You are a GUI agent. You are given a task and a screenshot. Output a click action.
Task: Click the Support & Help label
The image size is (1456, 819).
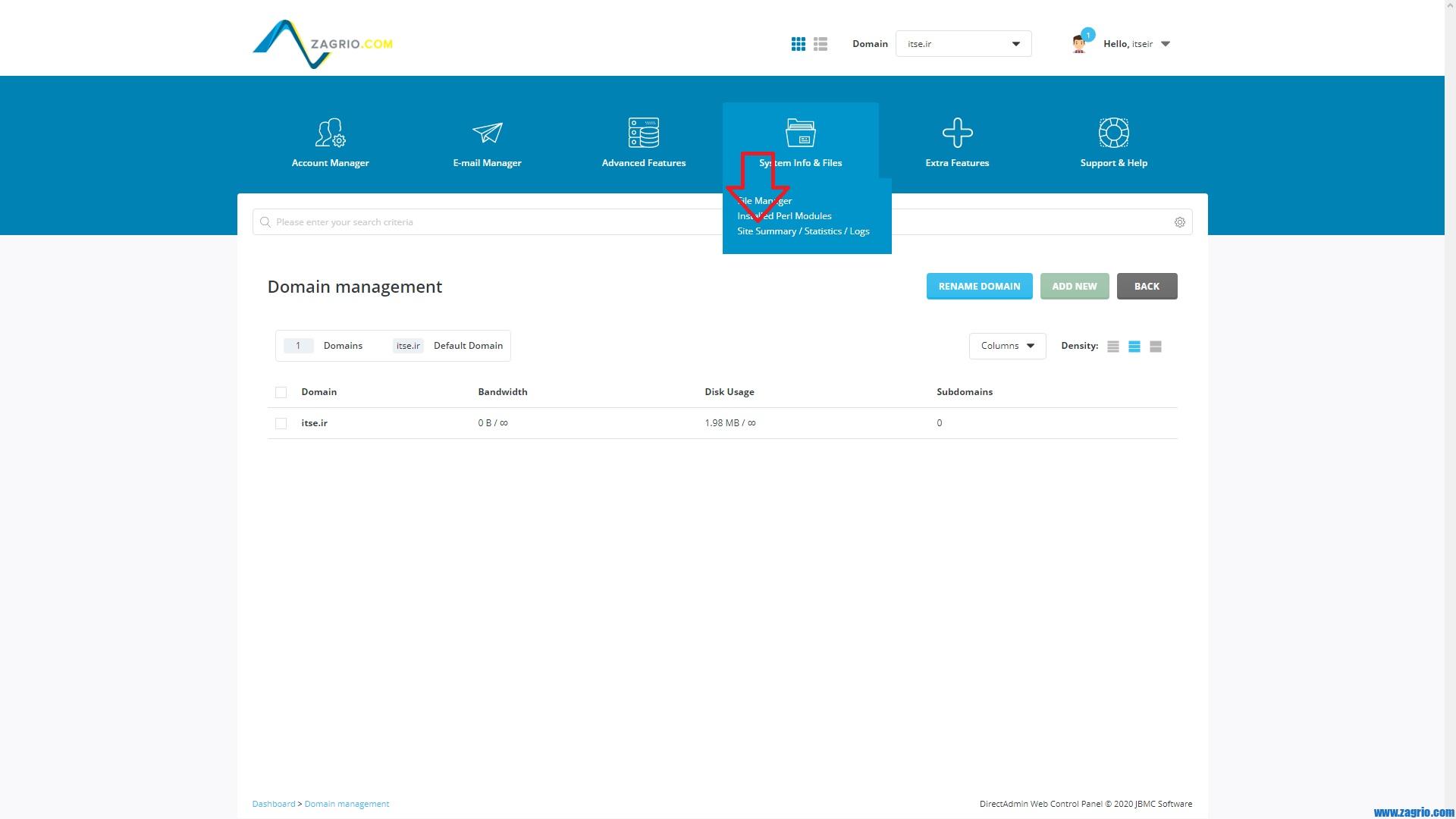point(1114,163)
